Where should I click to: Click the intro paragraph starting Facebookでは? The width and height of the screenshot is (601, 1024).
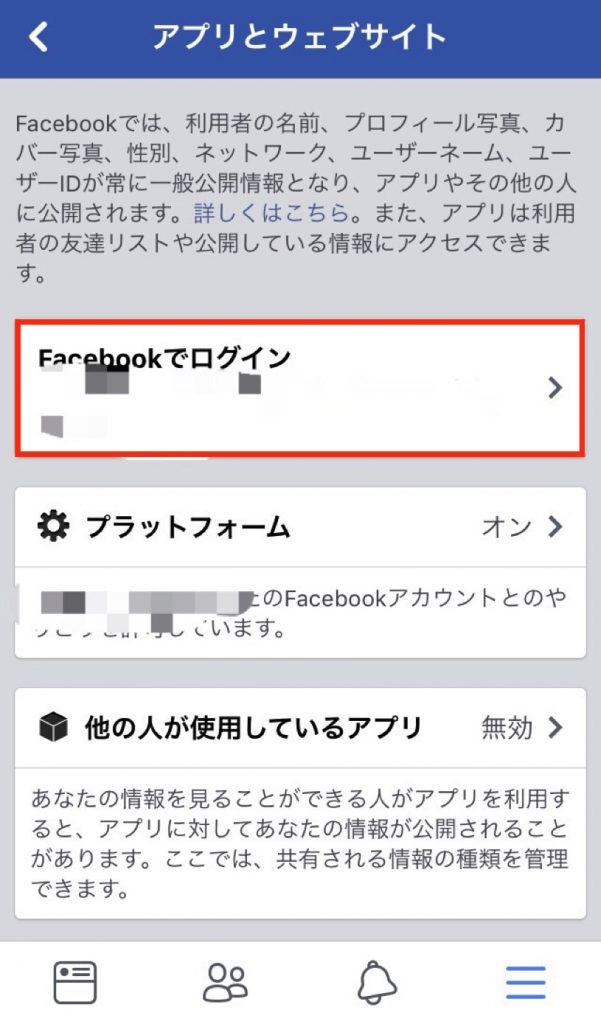296,198
